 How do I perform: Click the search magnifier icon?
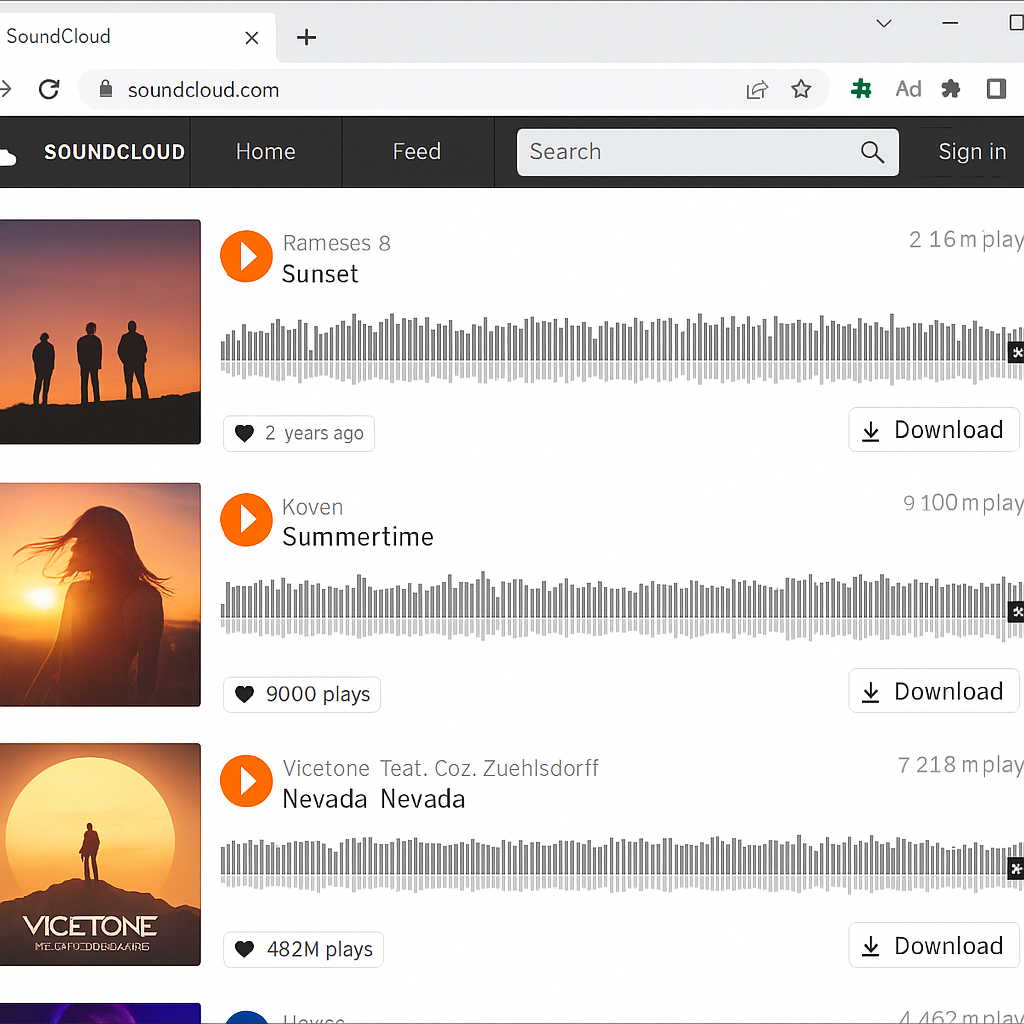click(x=871, y=152)
